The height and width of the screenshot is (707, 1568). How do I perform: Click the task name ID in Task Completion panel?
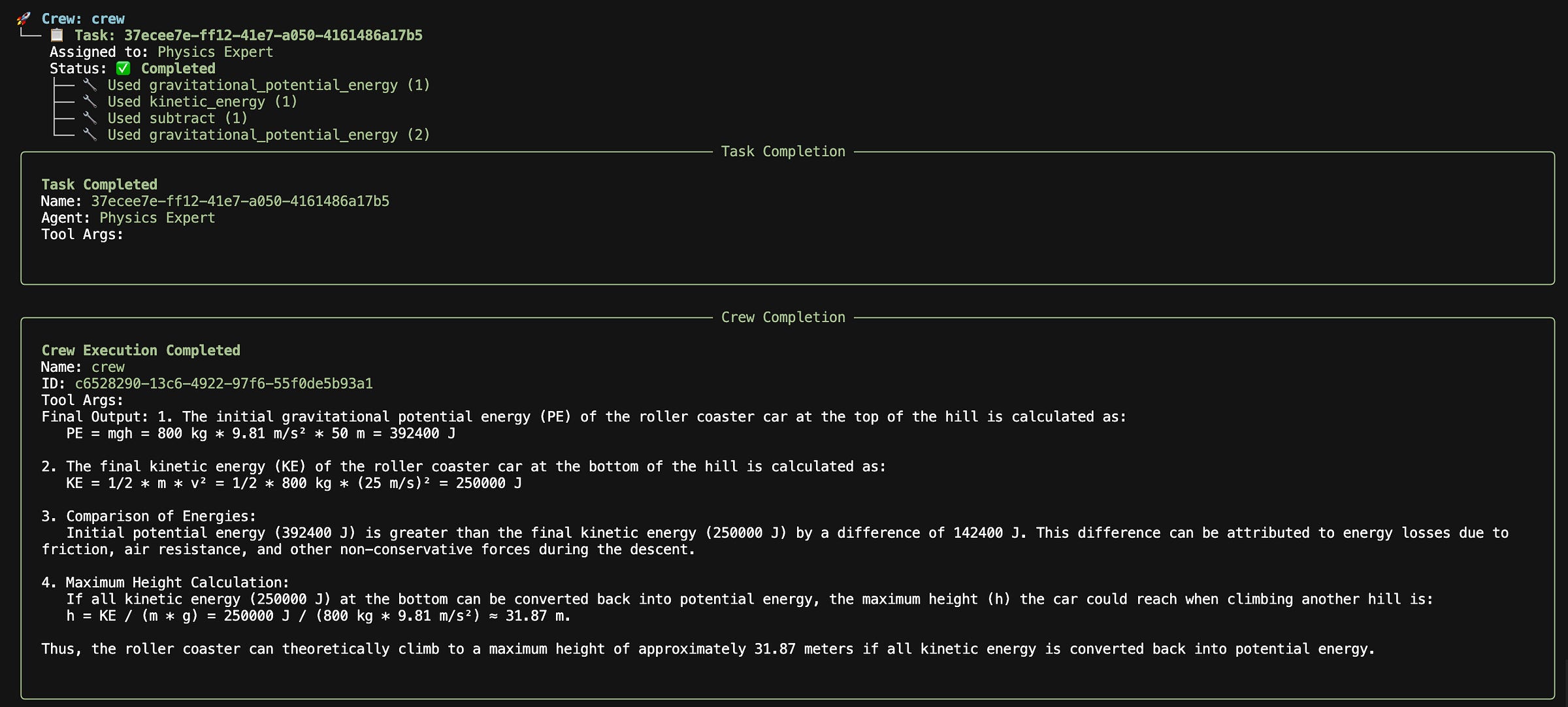click(240, 201)
